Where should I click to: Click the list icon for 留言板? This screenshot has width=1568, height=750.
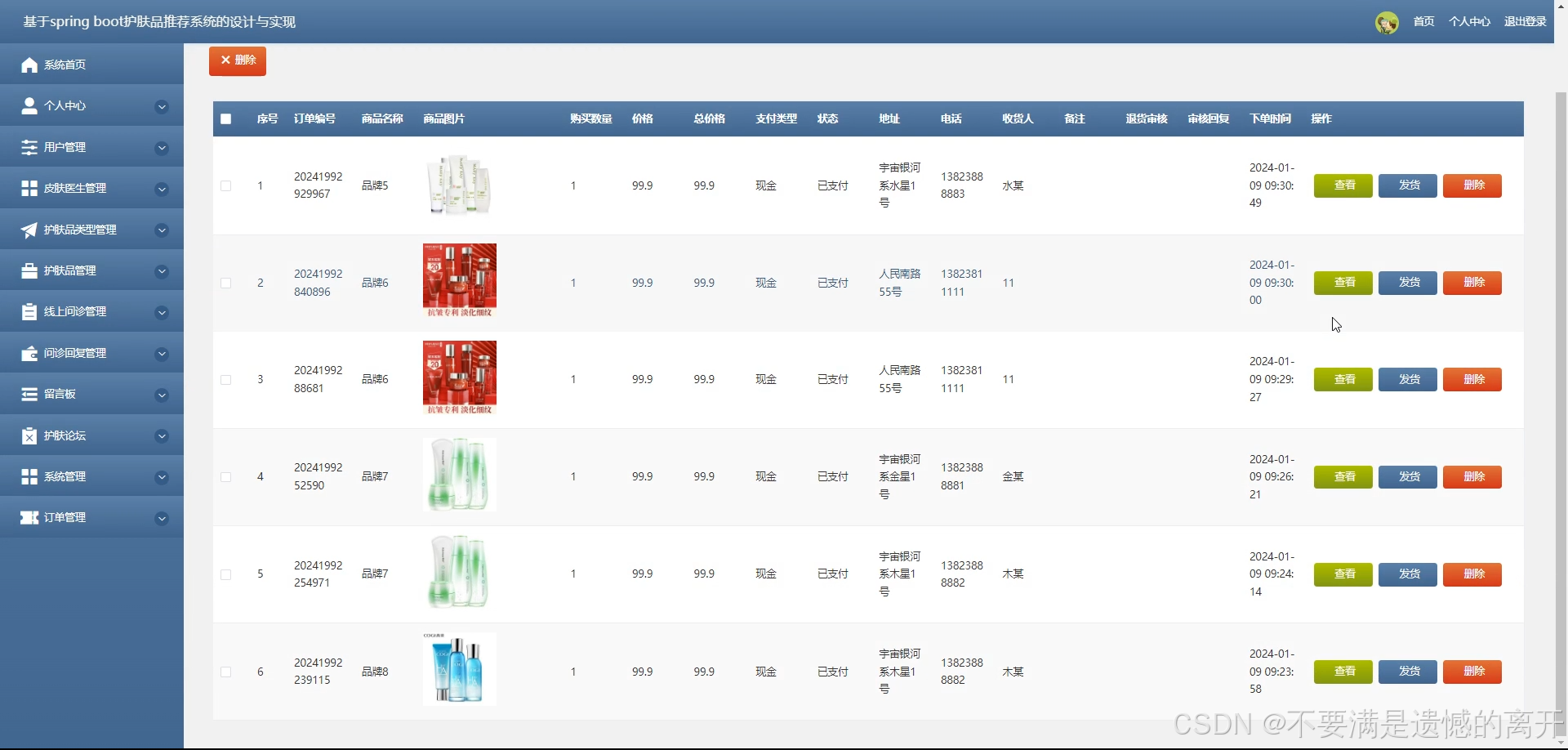[x=29, y=394]
